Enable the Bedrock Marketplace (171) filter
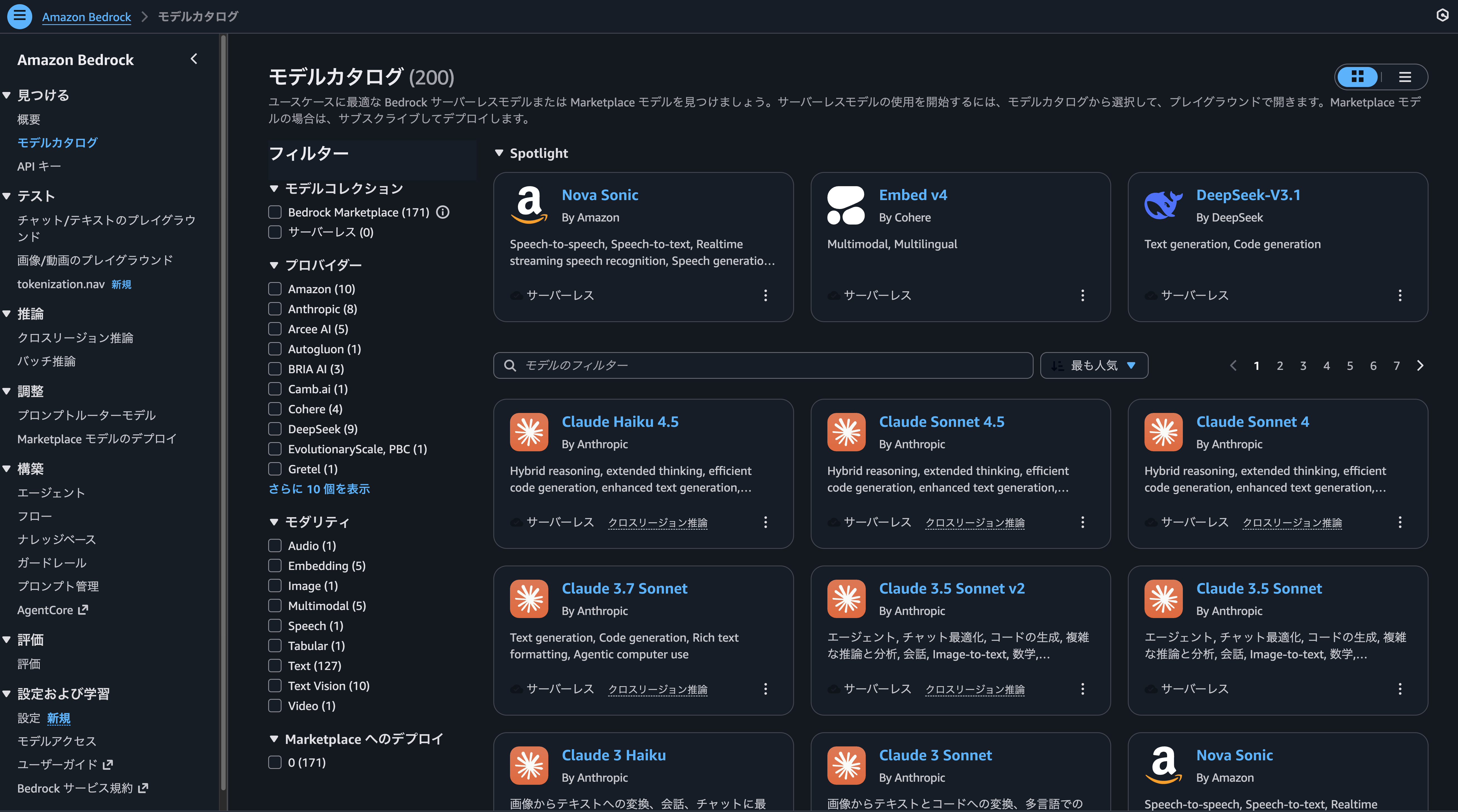This screenshot has height=812, width=1458. [275, 212]
